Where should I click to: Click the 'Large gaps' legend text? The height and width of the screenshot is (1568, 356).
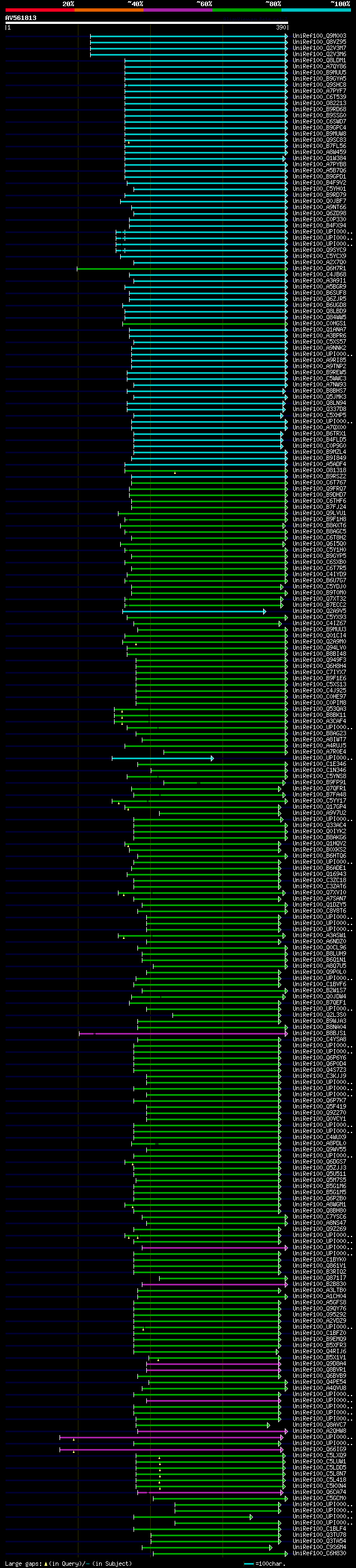(x=24, y=1563)
